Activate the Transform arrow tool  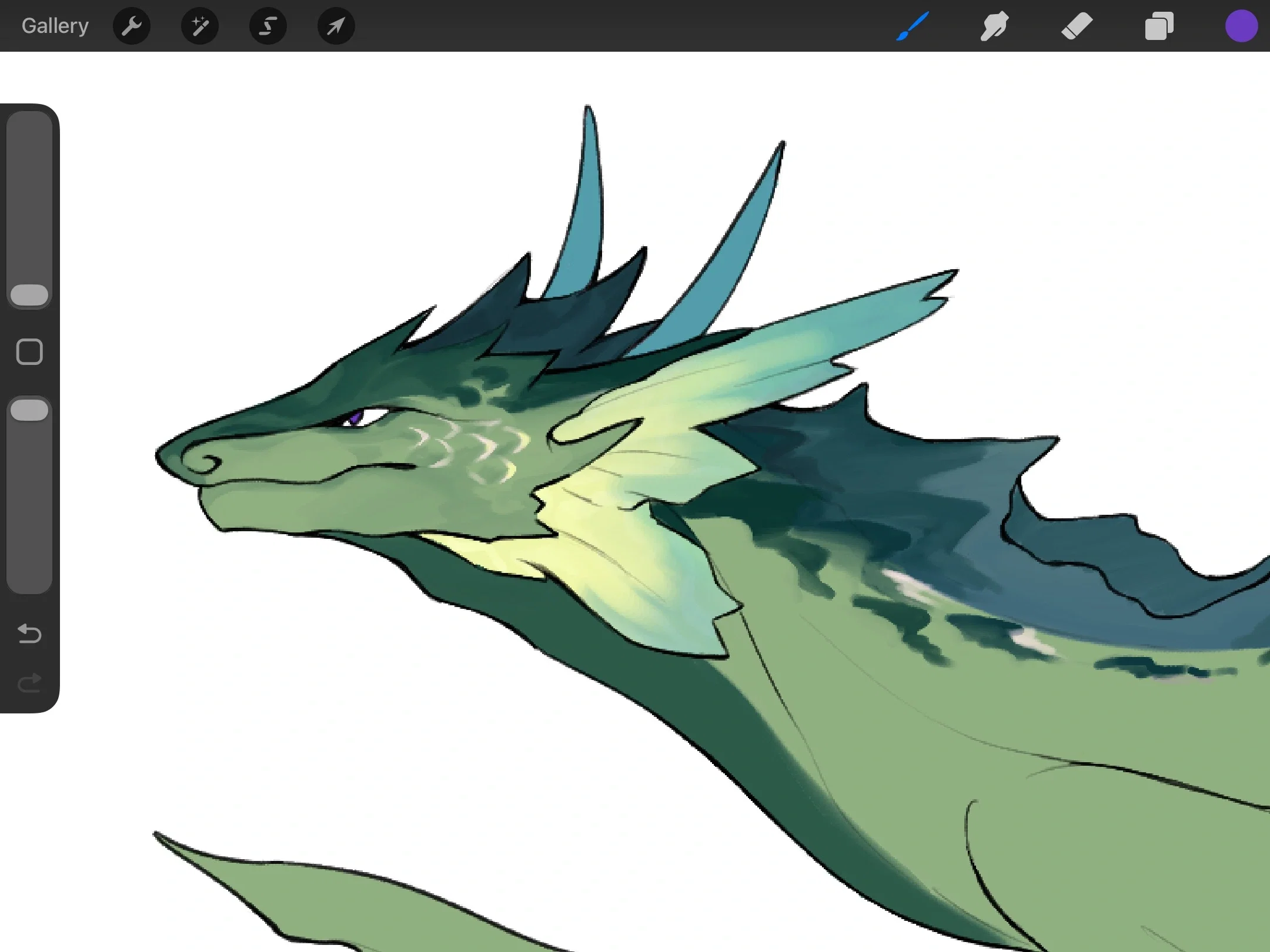(336, 26)
